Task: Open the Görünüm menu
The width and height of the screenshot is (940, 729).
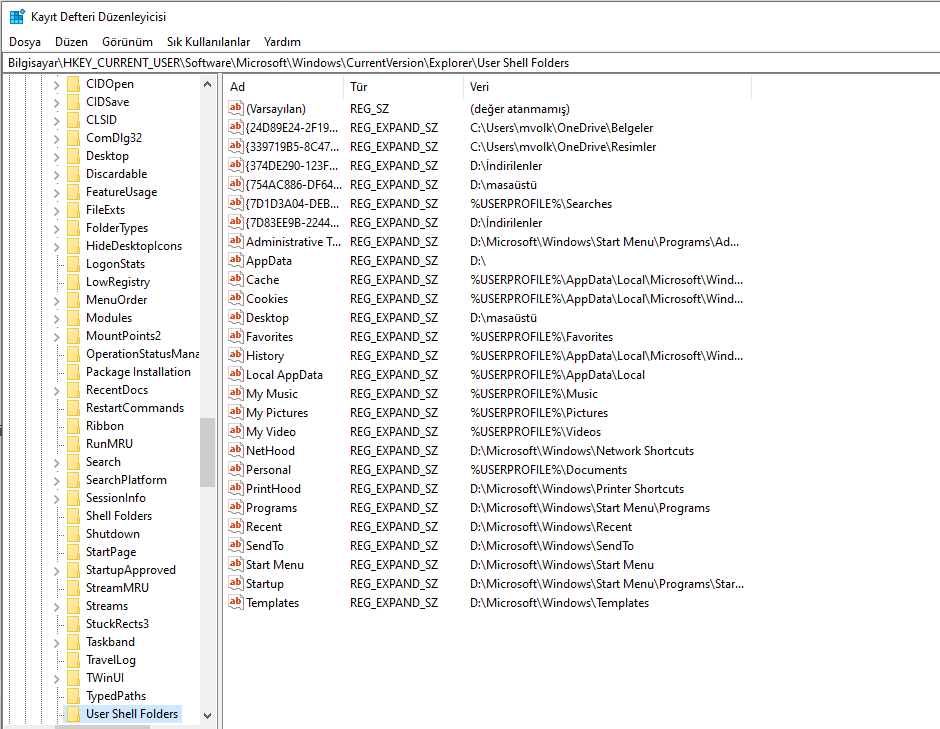Action: coord(127,41)
